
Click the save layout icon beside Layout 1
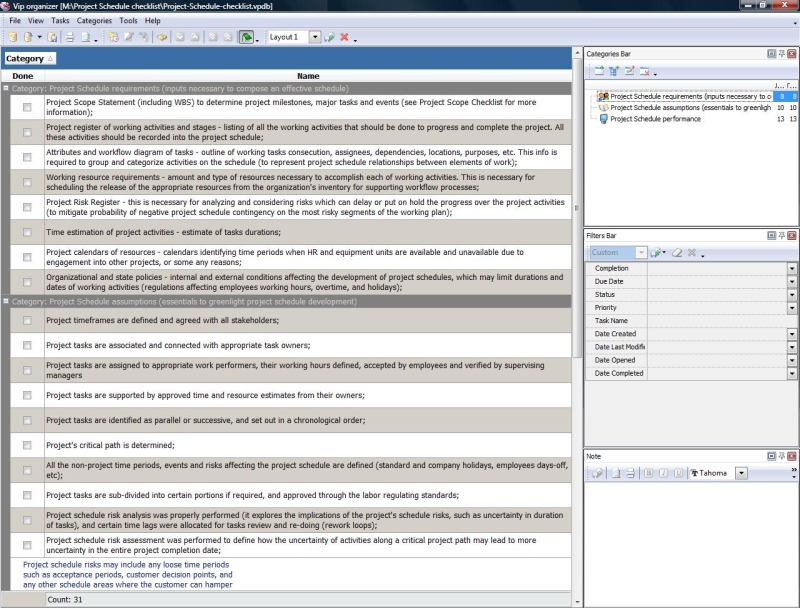(329, 37)
